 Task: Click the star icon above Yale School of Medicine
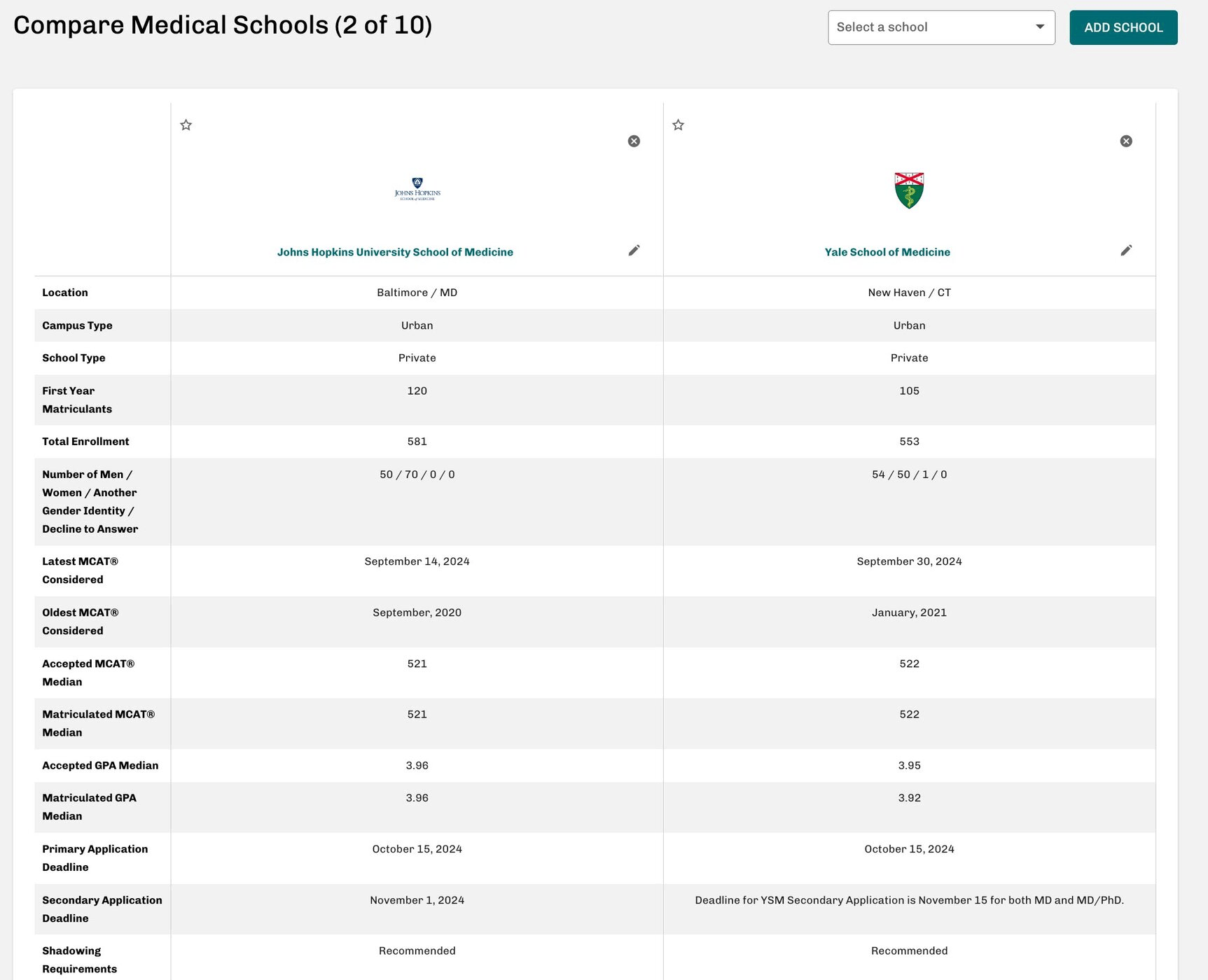pos(678,125)
